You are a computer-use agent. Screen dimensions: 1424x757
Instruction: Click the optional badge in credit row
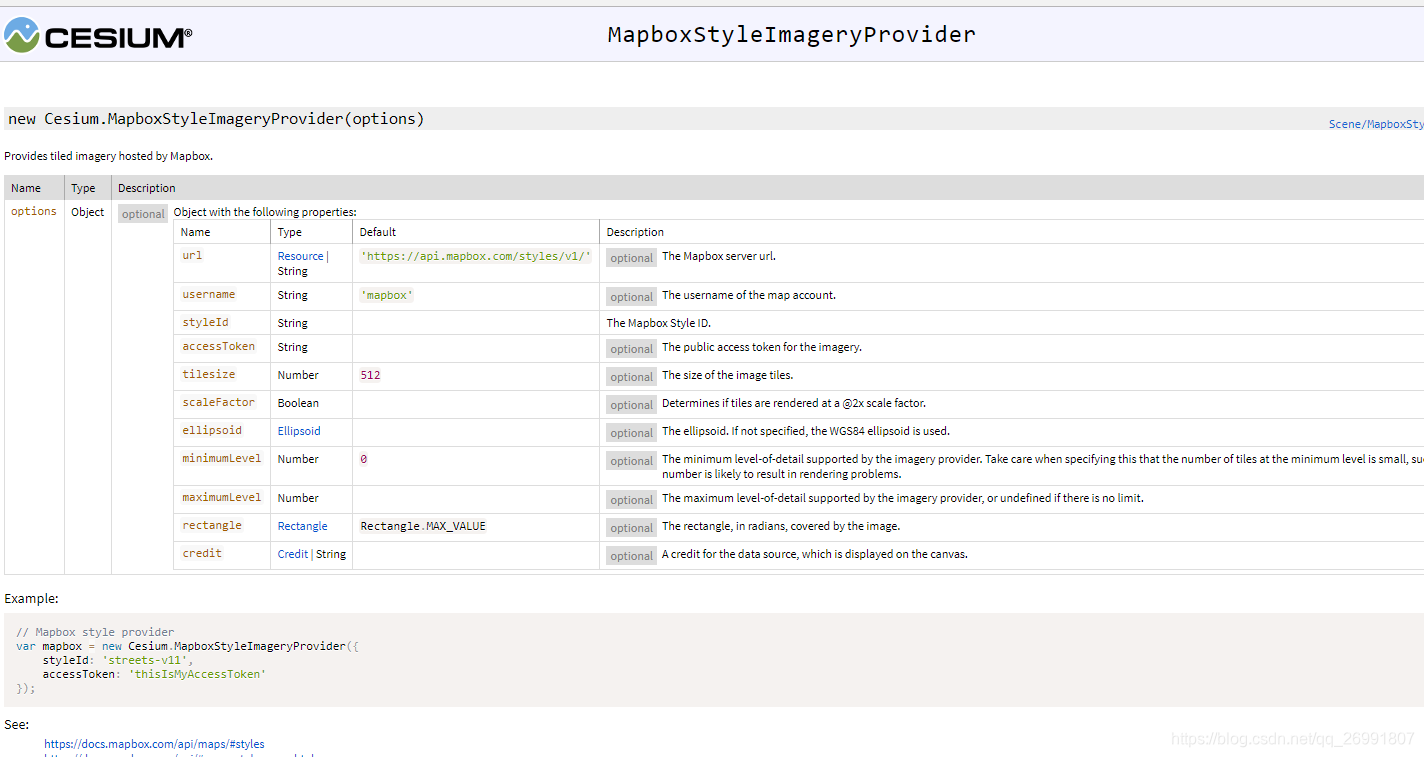[x=632, y=556]
